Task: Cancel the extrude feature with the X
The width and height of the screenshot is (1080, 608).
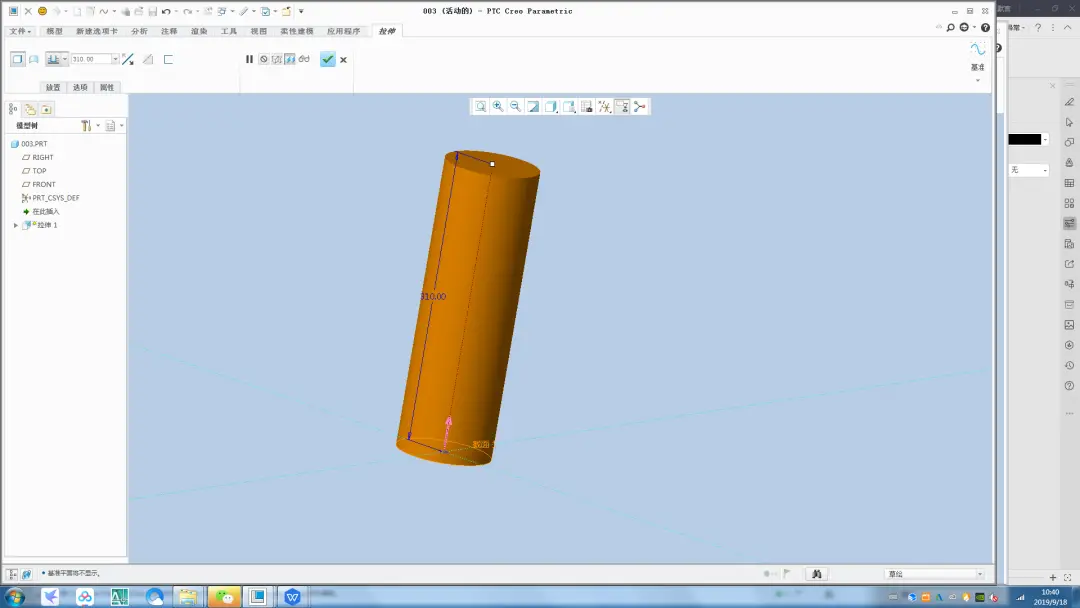Action: (343, 60)
